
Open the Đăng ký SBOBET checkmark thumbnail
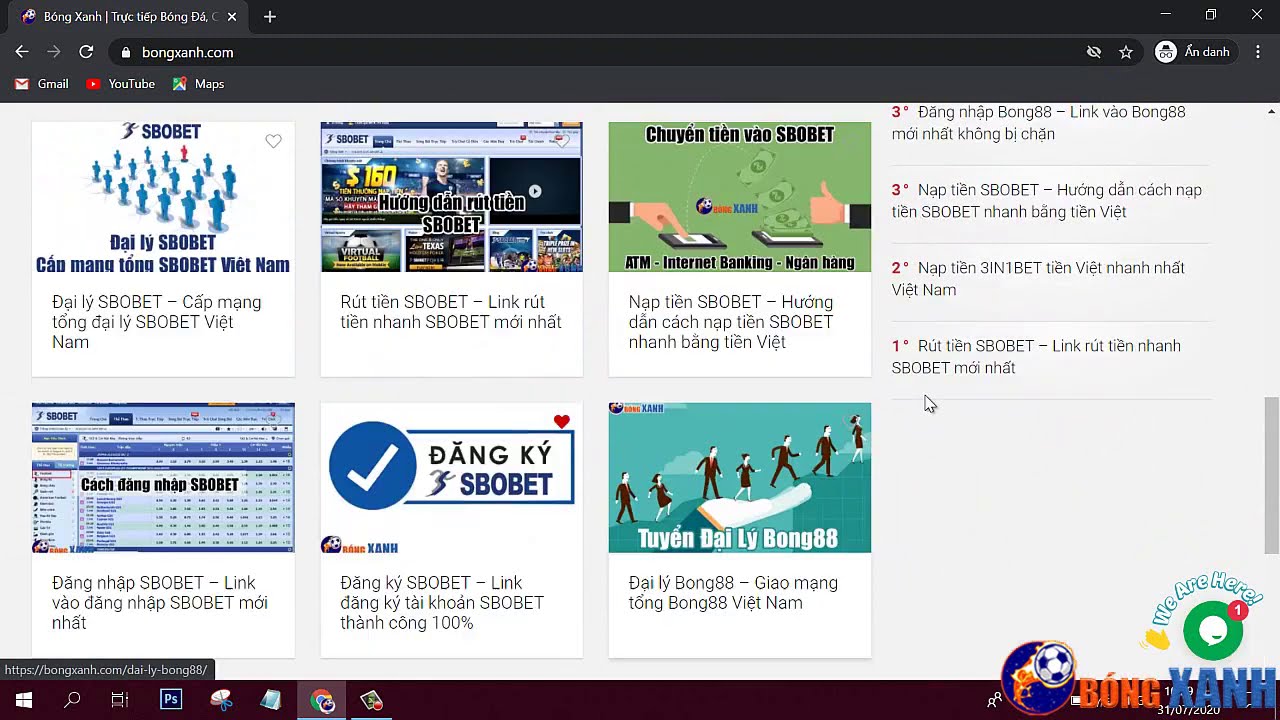tap(451, 478)
